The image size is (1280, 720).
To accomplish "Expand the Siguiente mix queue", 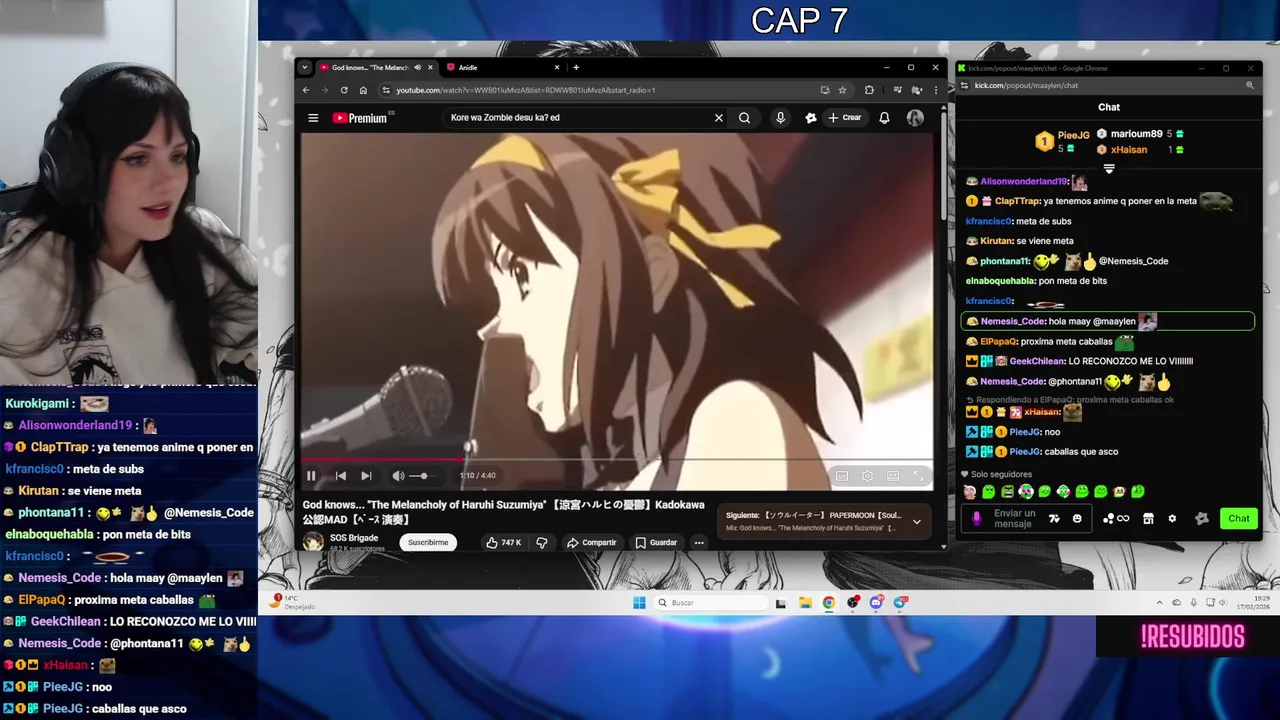I will [x=916, y=521].
